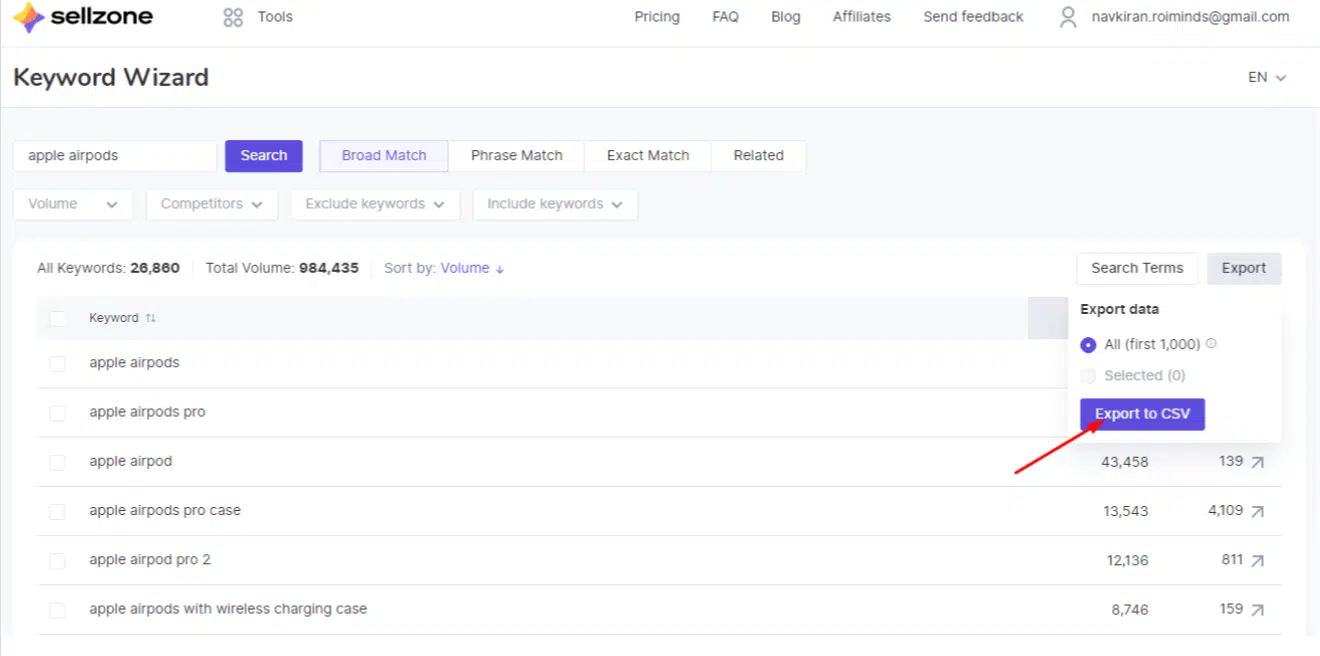
Task: Click the All Keywords 26,860 text
Action: [x=108, y=268]
